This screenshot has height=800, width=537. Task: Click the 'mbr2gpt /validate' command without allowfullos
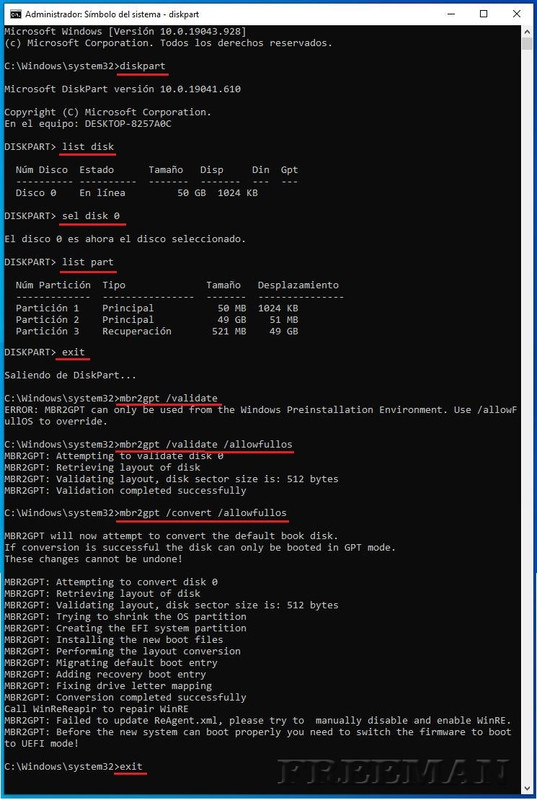coord(168,398)
